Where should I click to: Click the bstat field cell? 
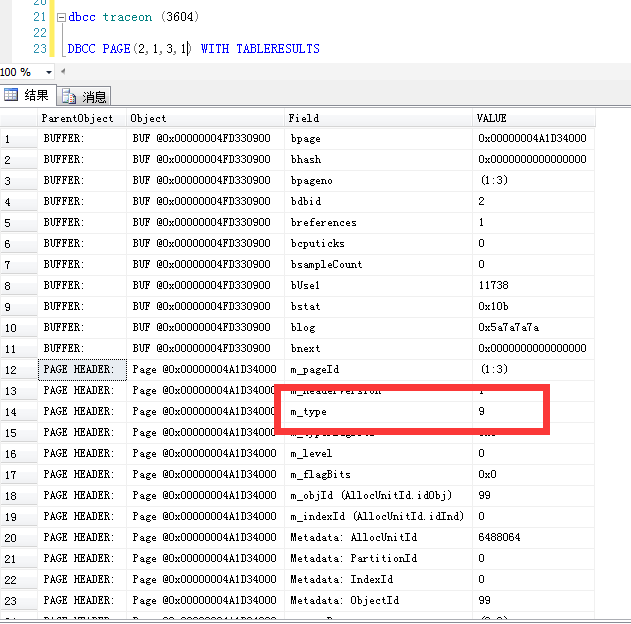coord(378,307)
